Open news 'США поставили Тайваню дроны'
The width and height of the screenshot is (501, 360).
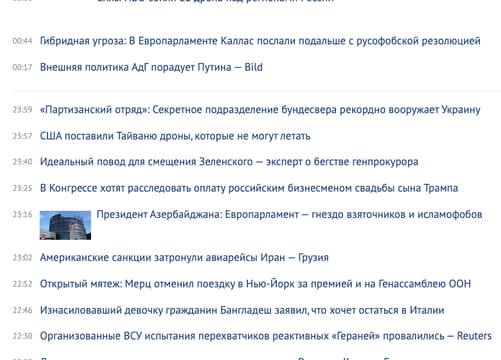click(x=175, y=136)
